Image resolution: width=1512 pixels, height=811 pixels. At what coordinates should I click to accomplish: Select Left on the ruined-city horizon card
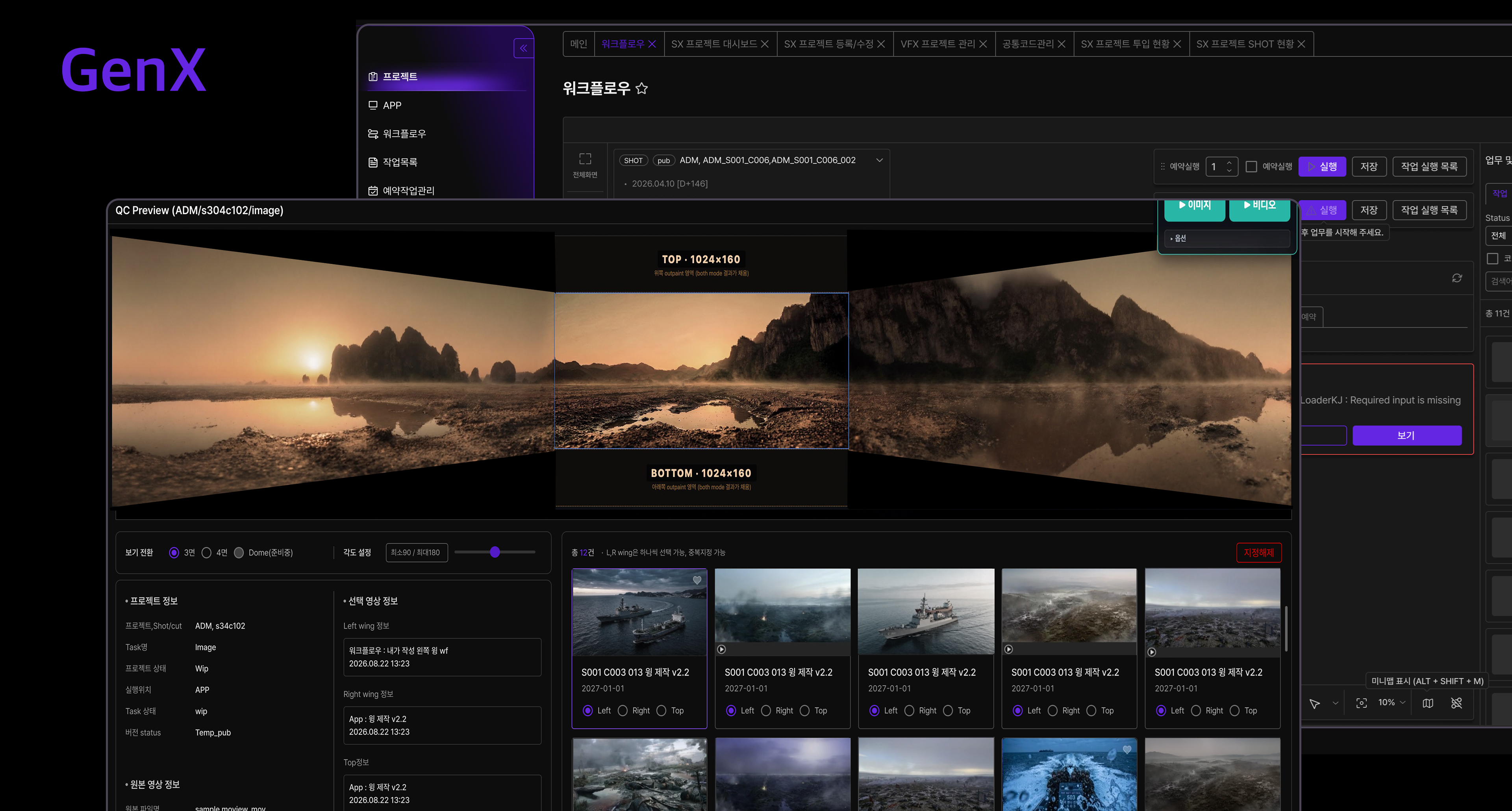1161,711
